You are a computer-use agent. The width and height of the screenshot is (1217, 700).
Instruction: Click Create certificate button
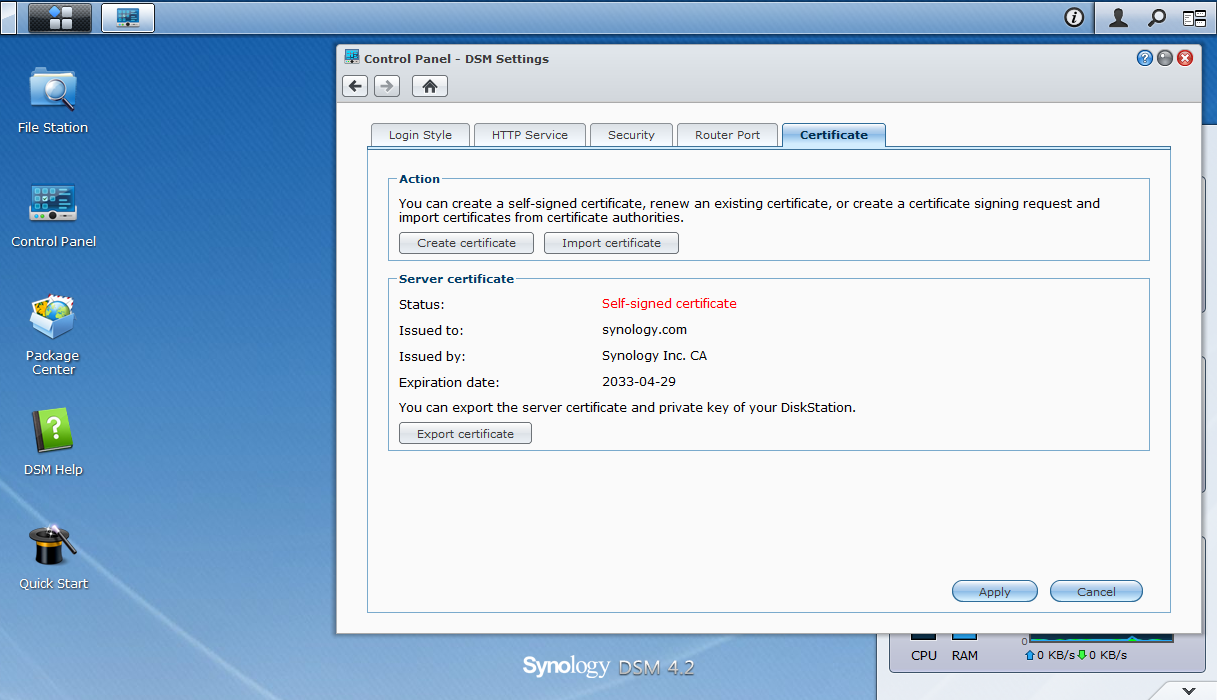[x=467, y=243]
